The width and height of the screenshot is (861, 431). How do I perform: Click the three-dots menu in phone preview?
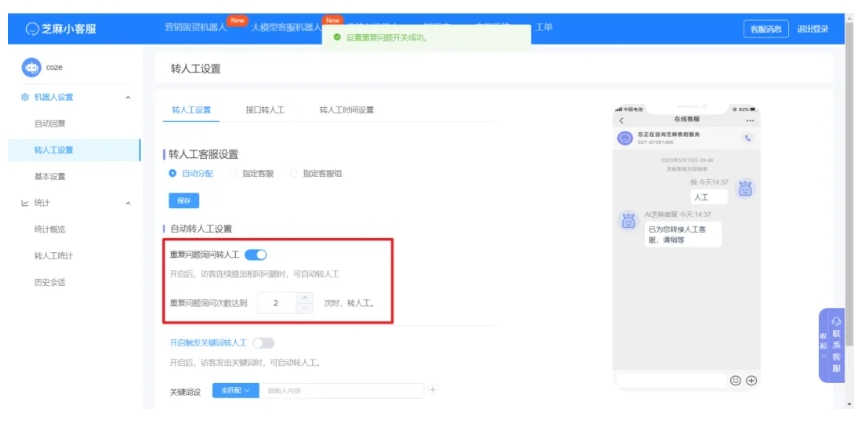[x=750, y=120]
